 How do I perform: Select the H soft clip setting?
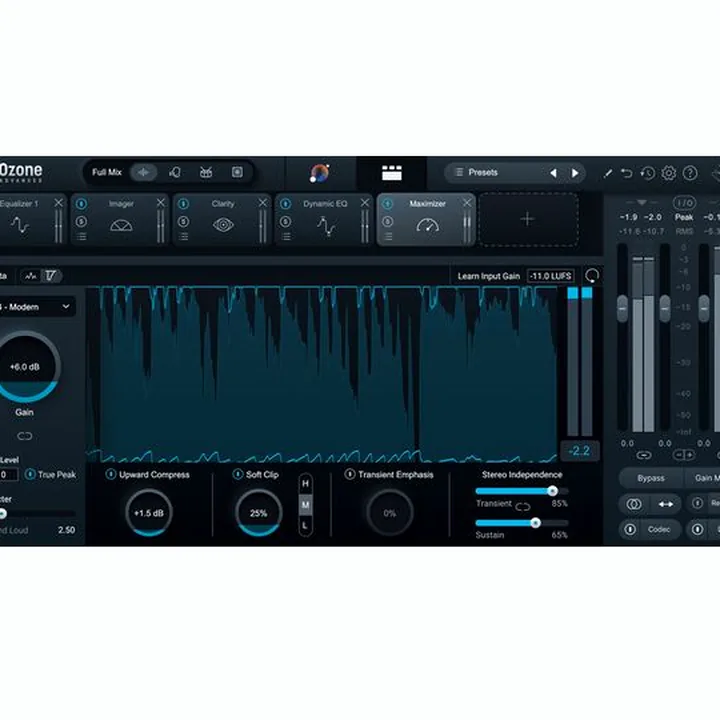pyautogui.click(x=305, y=484)
